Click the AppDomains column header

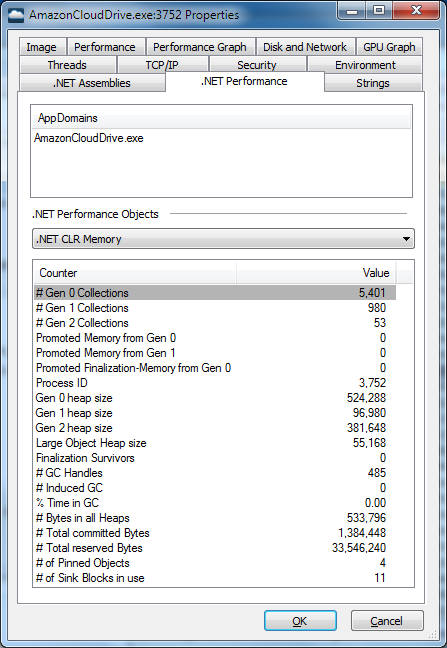click(x=221, y=118)
